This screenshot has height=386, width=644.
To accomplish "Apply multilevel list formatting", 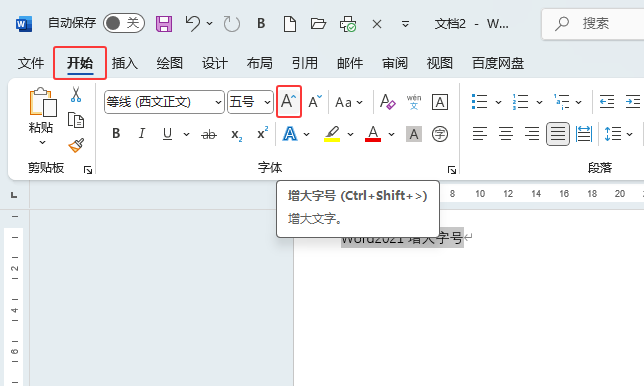I will [561, 101].
